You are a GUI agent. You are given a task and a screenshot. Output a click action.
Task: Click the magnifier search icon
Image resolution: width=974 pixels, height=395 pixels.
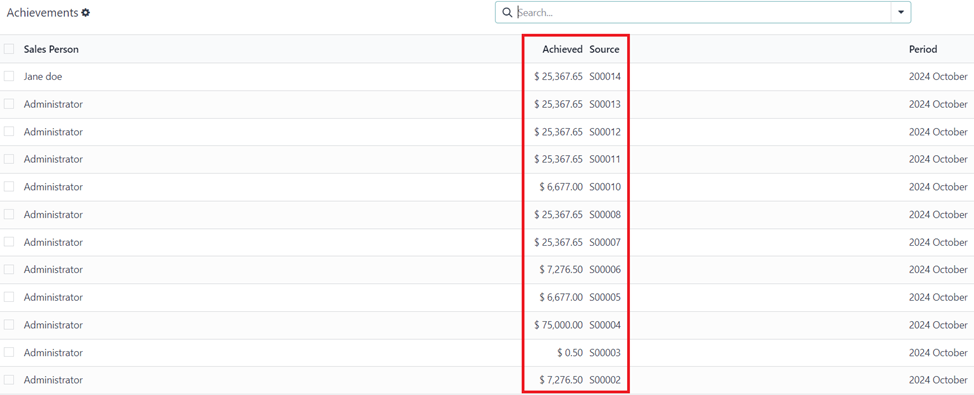coord(507,12)
